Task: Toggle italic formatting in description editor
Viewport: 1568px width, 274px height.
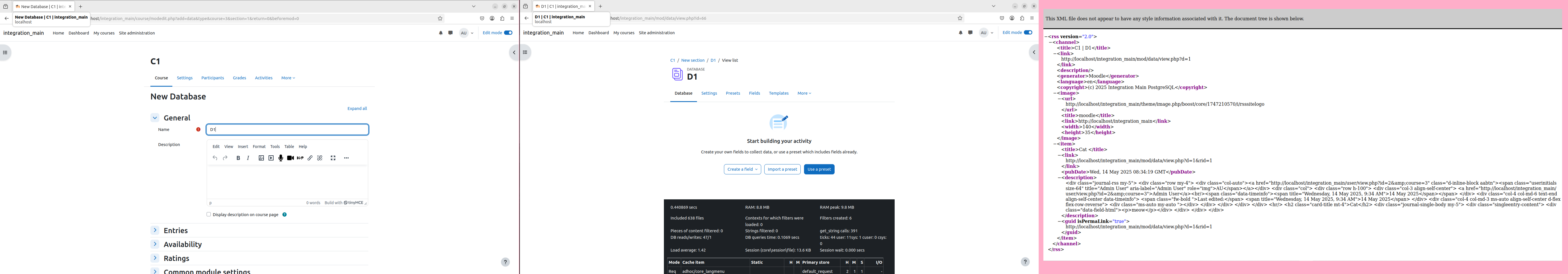Action: [x=248, y=158]
